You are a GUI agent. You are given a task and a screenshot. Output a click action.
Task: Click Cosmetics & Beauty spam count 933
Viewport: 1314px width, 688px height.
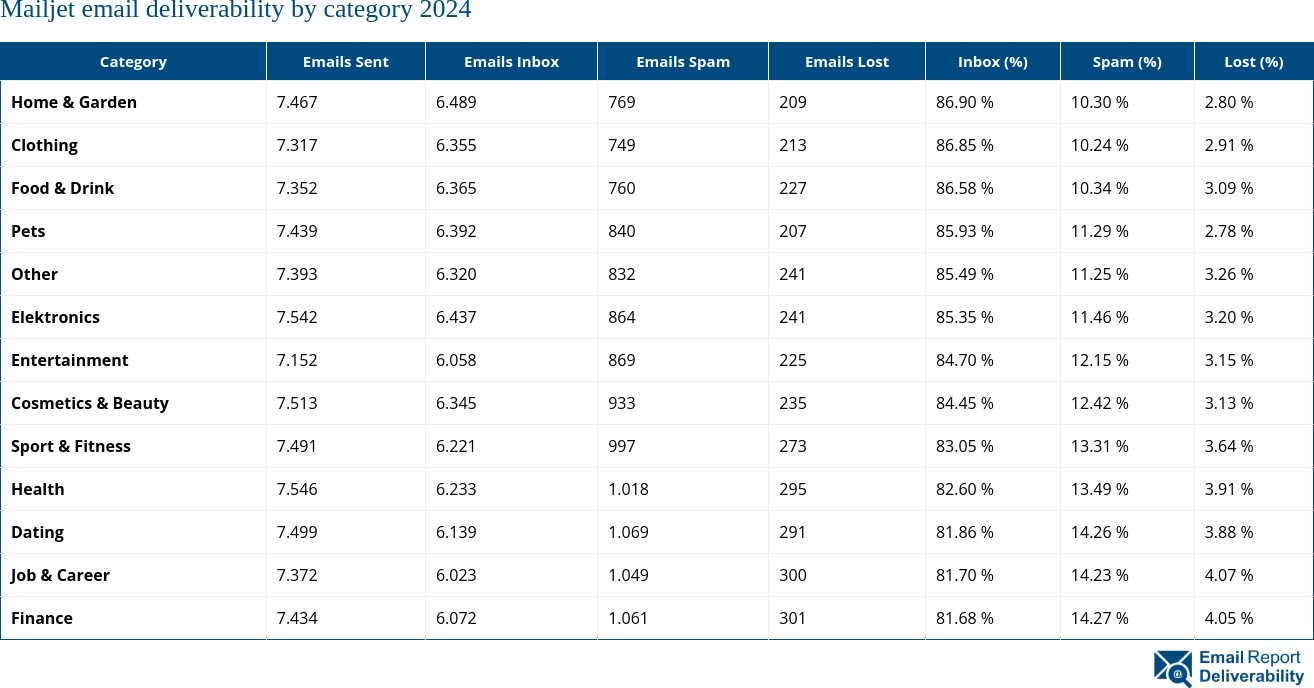tap(622, 403)
